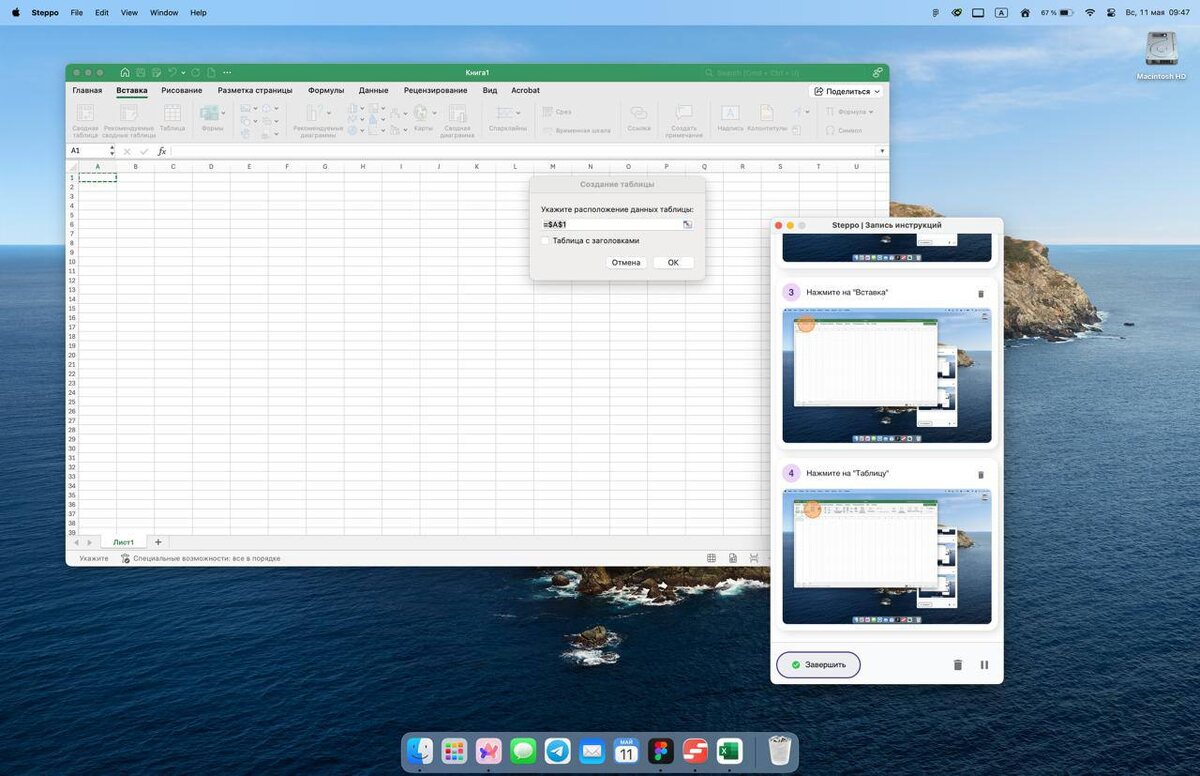Image resolution: width=1200 pixels, height=776 pixels.
Task: Click the undo arrow in Excel title bar
Action: tap(172, 72)
